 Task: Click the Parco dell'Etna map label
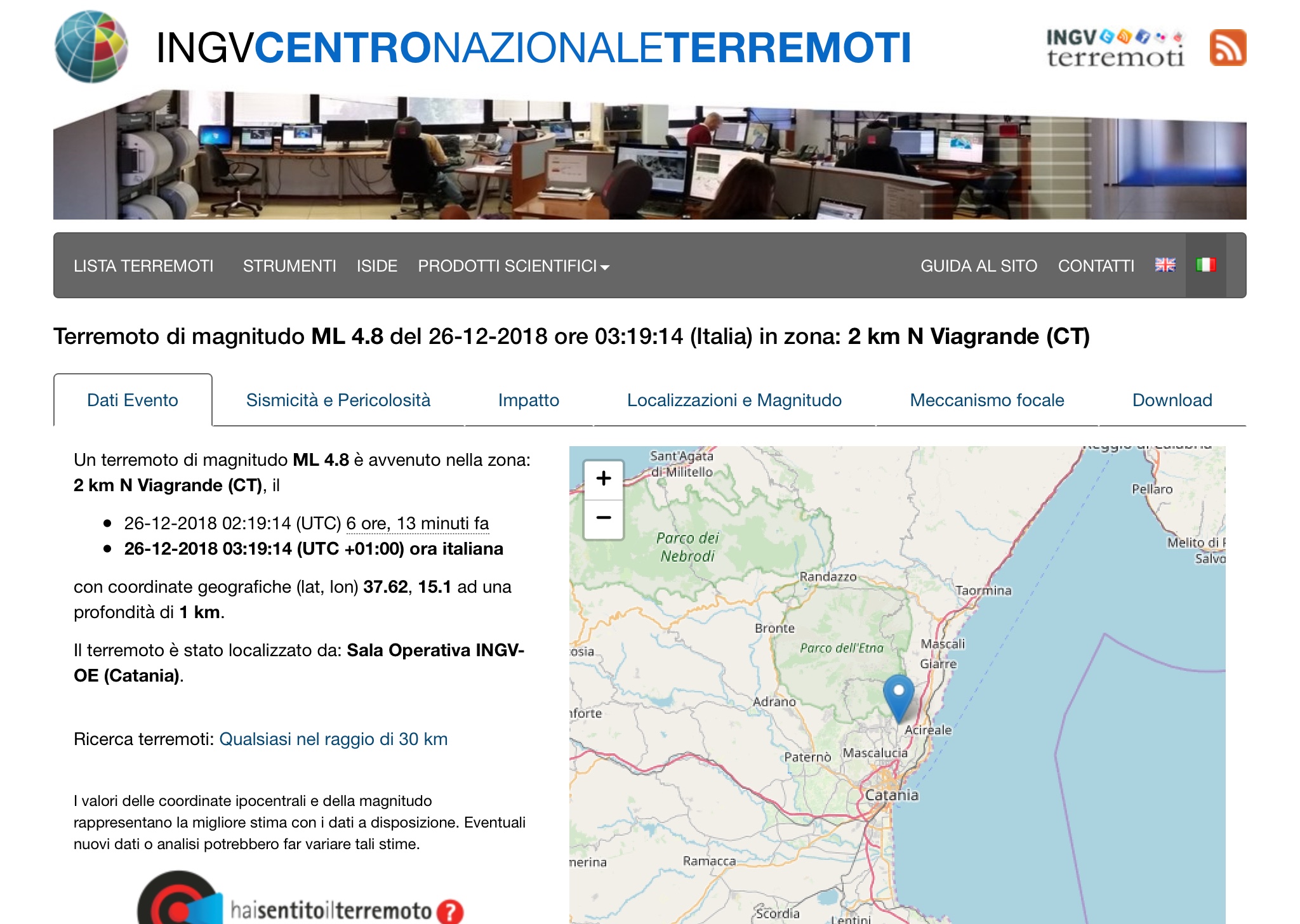(x=842, y=648)
